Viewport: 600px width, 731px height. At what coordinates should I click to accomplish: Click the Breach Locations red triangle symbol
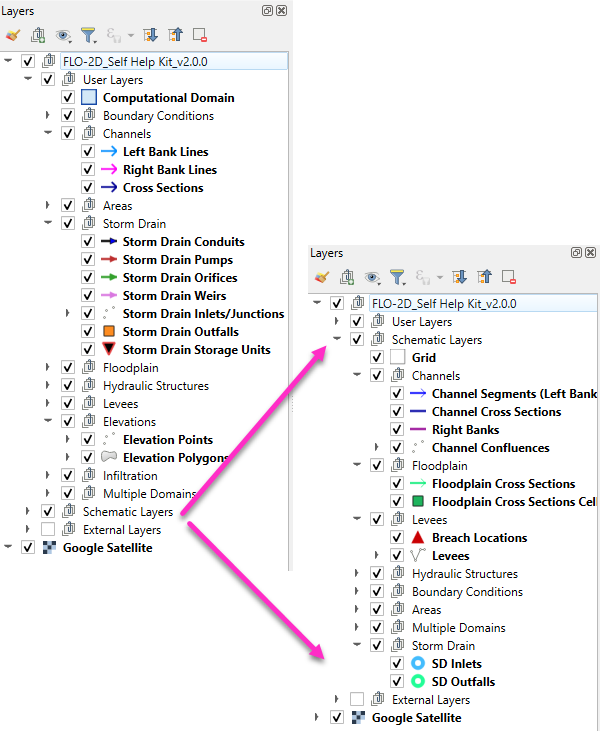[x=418, y=538]
